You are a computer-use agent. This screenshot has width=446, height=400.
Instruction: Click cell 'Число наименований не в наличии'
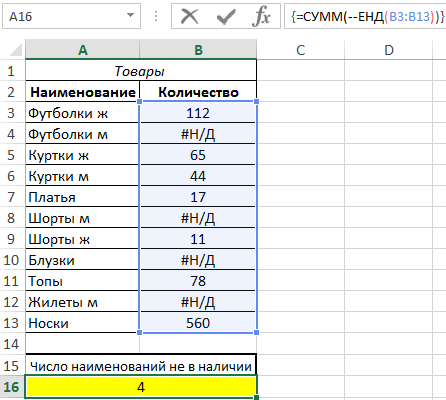[x=141, y=366]
